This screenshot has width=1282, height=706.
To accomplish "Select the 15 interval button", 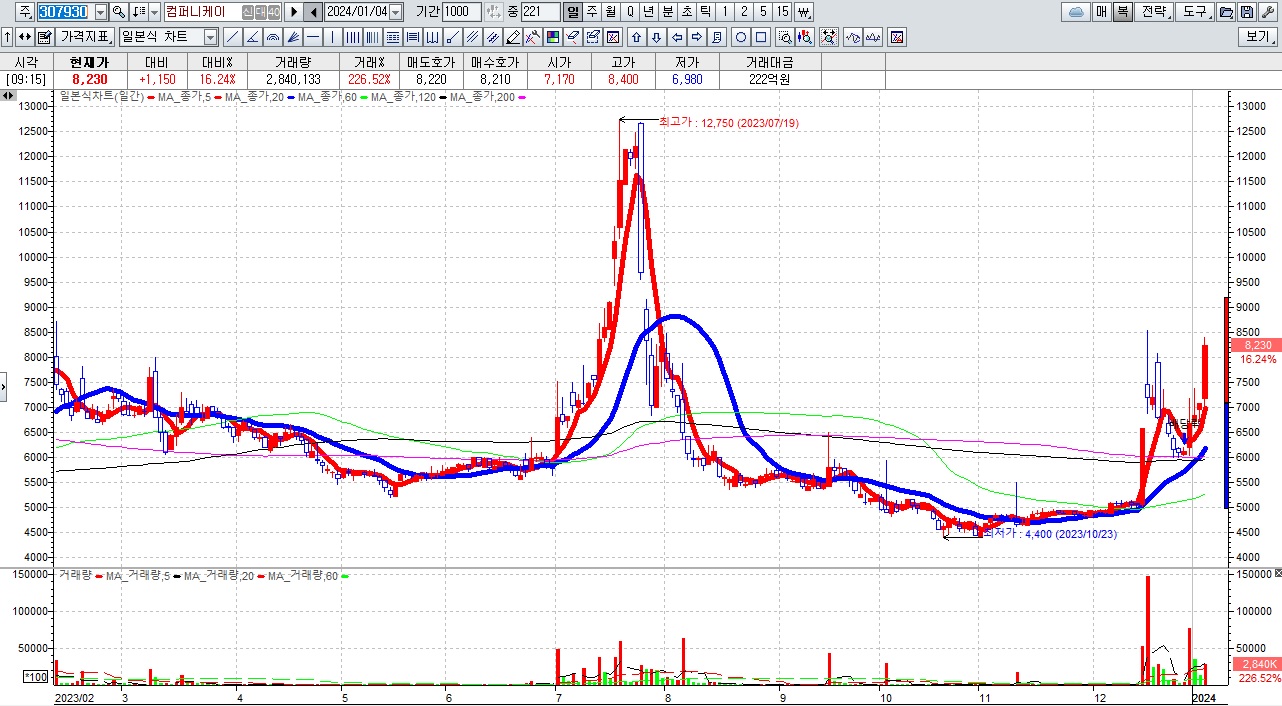I will click(x=783, y=12).
